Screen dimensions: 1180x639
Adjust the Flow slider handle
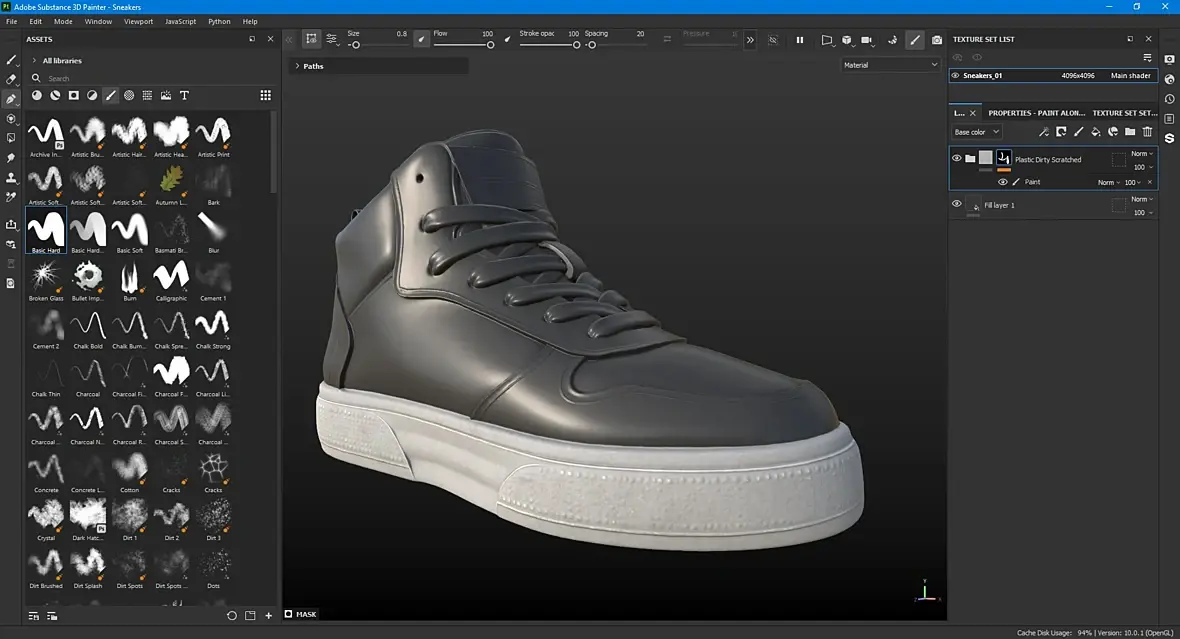point(489,45)
